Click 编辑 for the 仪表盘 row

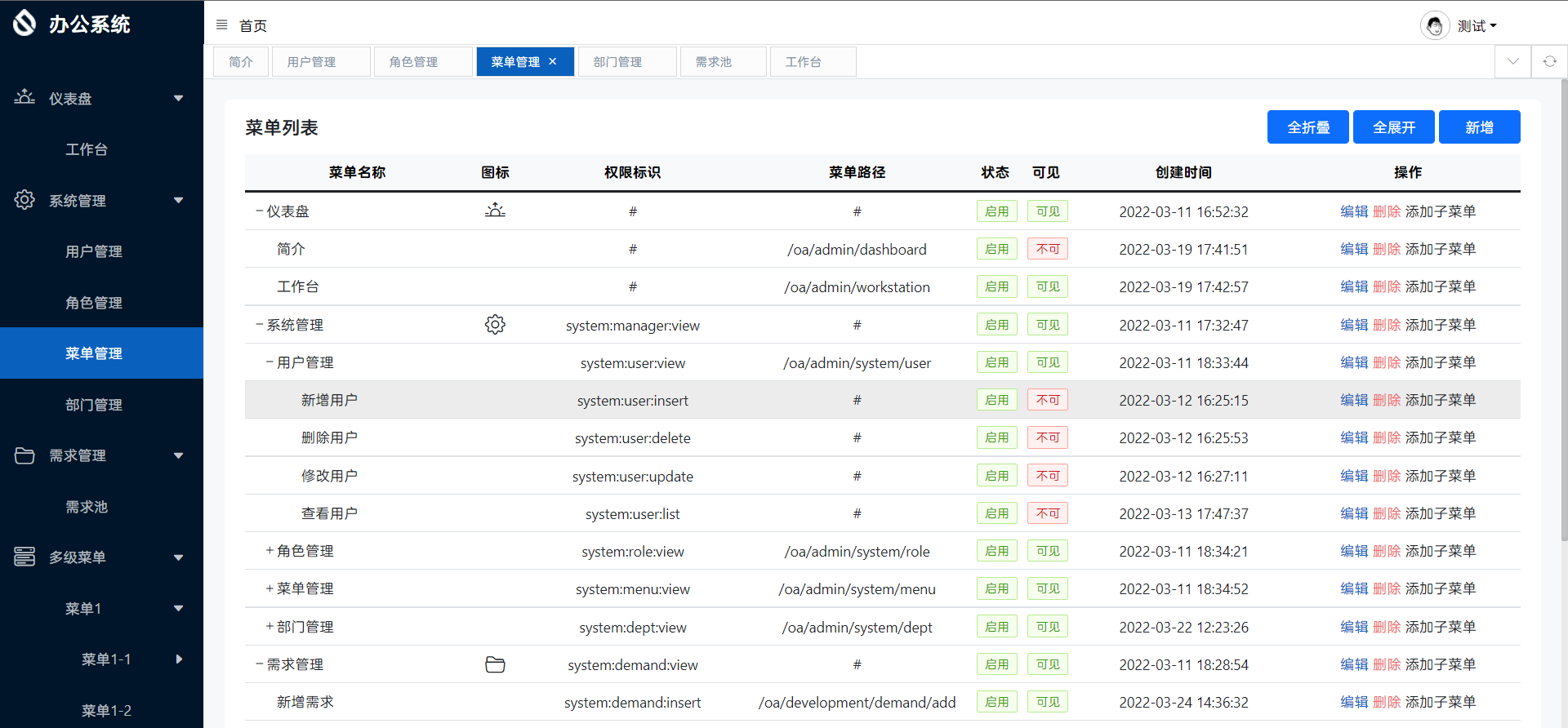[1354, 211]
